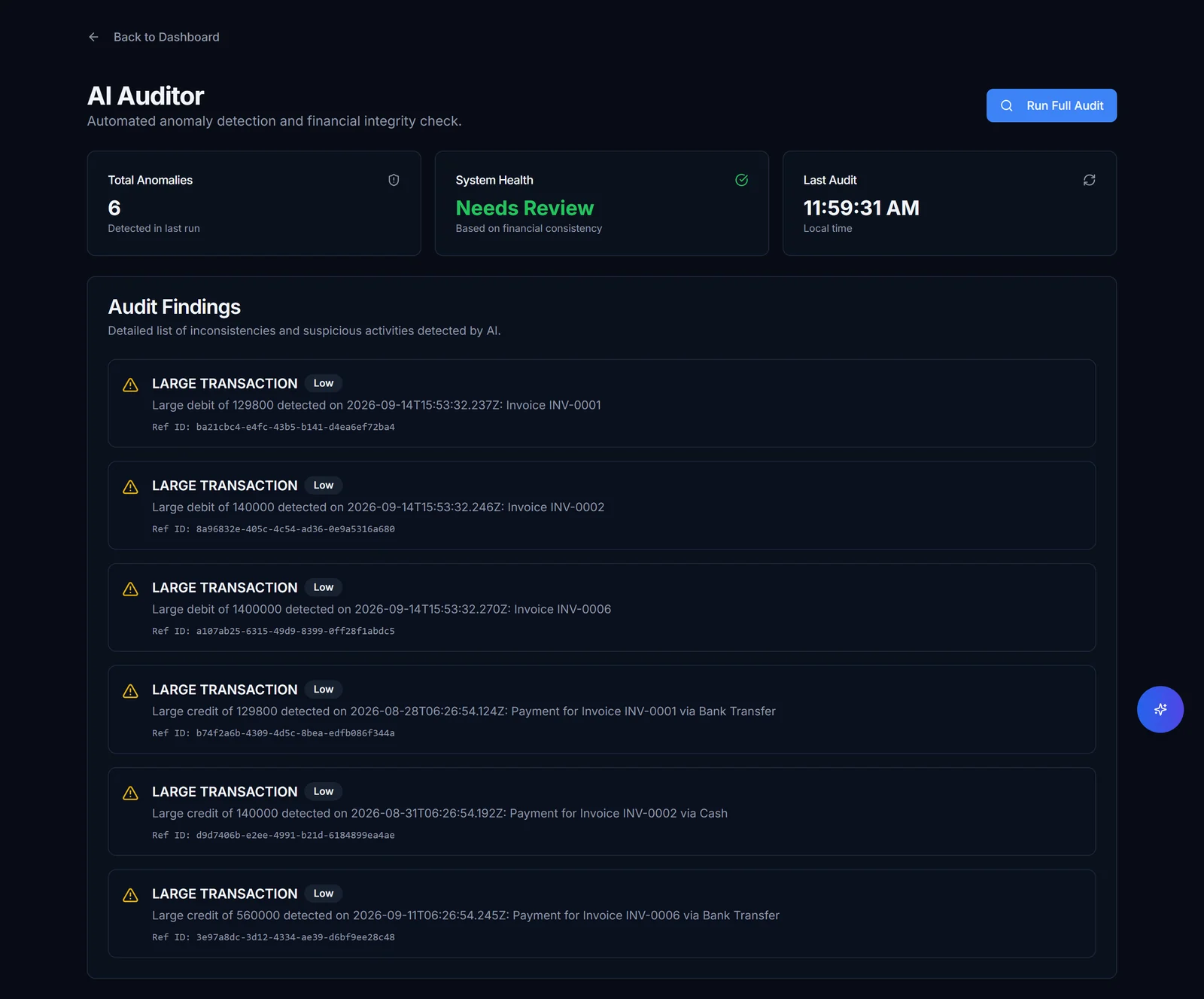
Task: Click the 'System Health' card label
Action: (x=494, y=180)
